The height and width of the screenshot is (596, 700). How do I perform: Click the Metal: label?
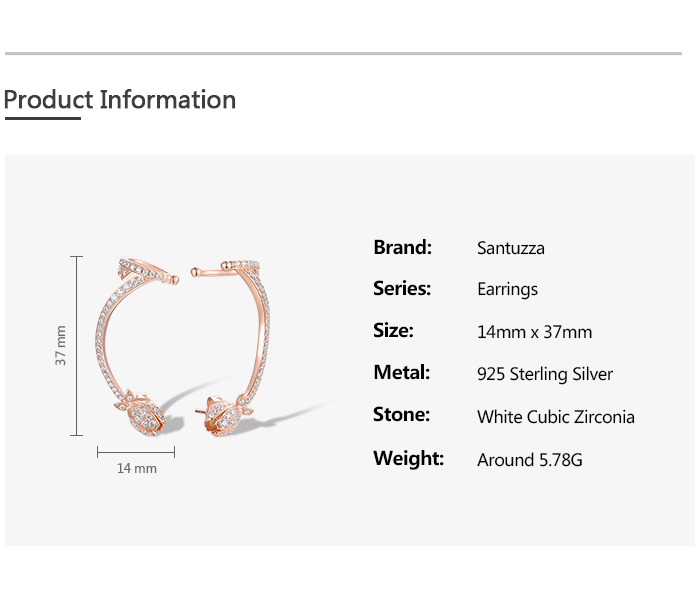401,373
